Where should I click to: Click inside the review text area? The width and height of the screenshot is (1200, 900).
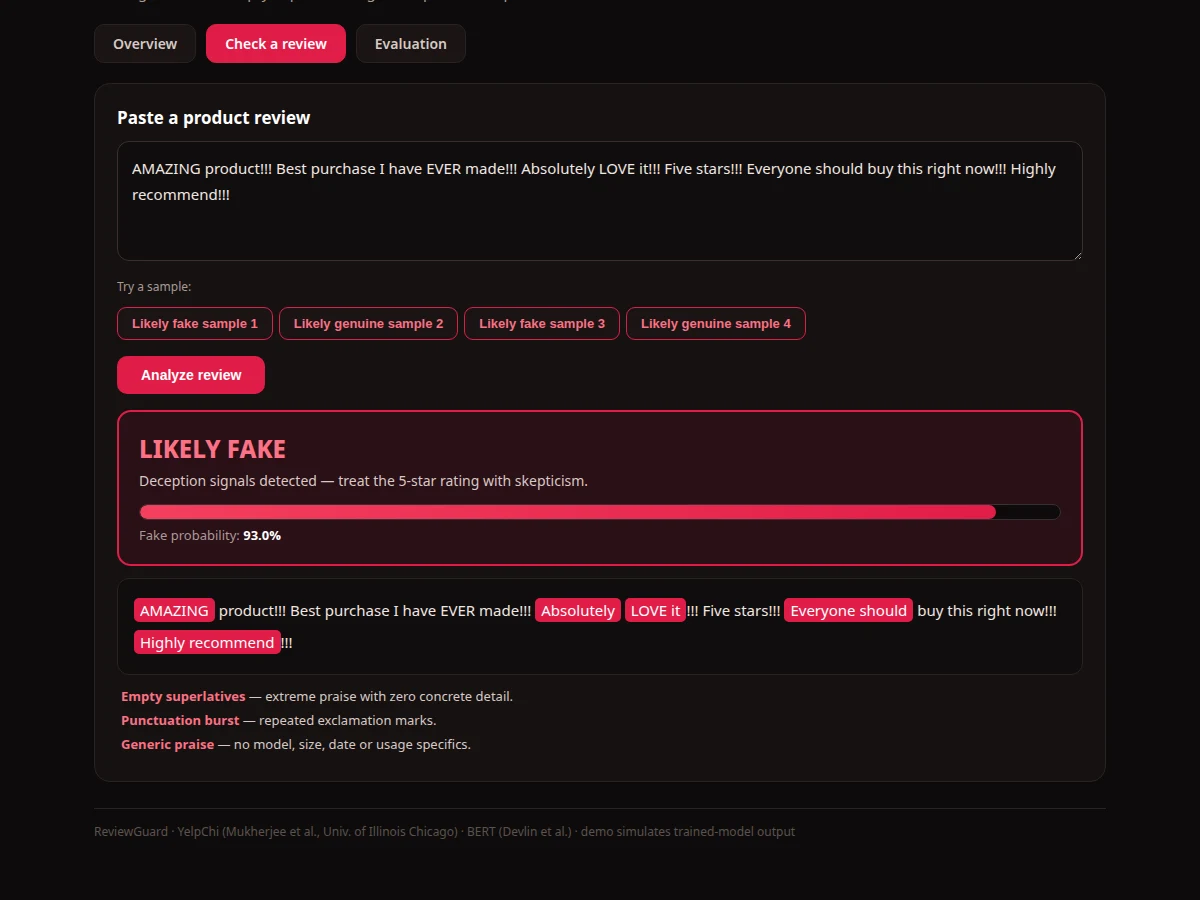pos(600,201)
